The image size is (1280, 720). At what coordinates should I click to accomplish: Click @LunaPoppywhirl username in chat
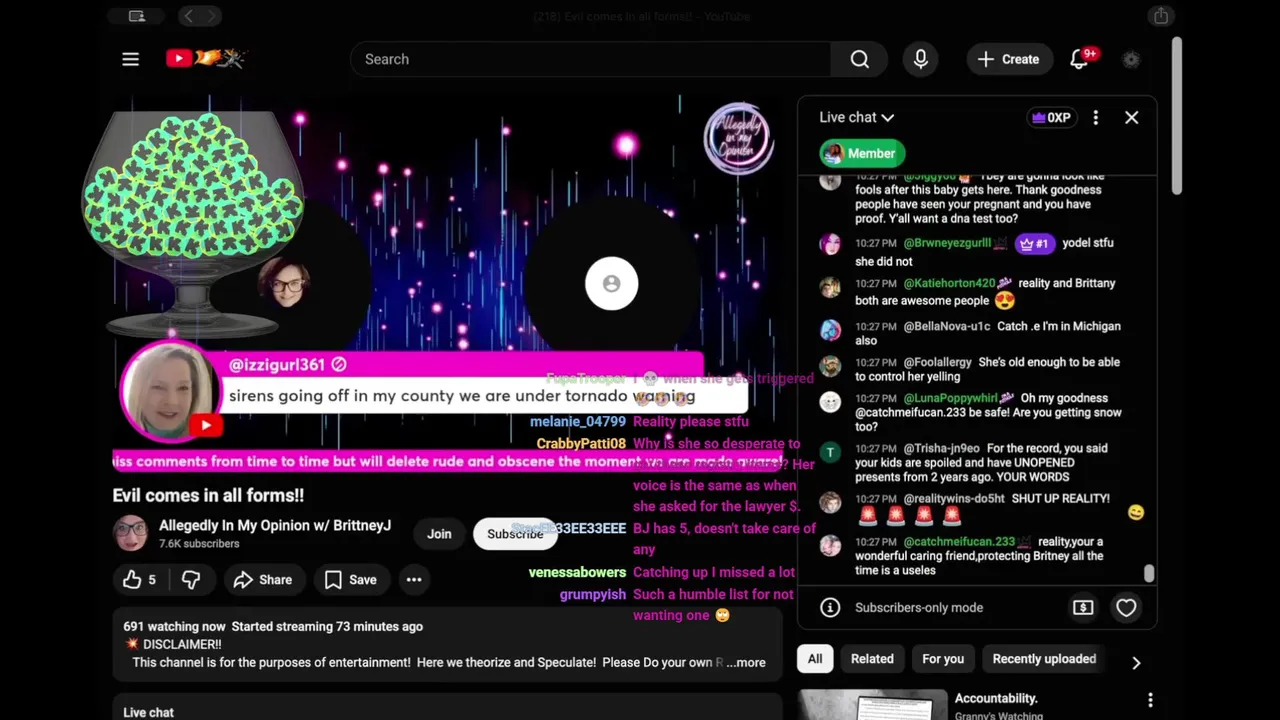[x=950, y=398]
